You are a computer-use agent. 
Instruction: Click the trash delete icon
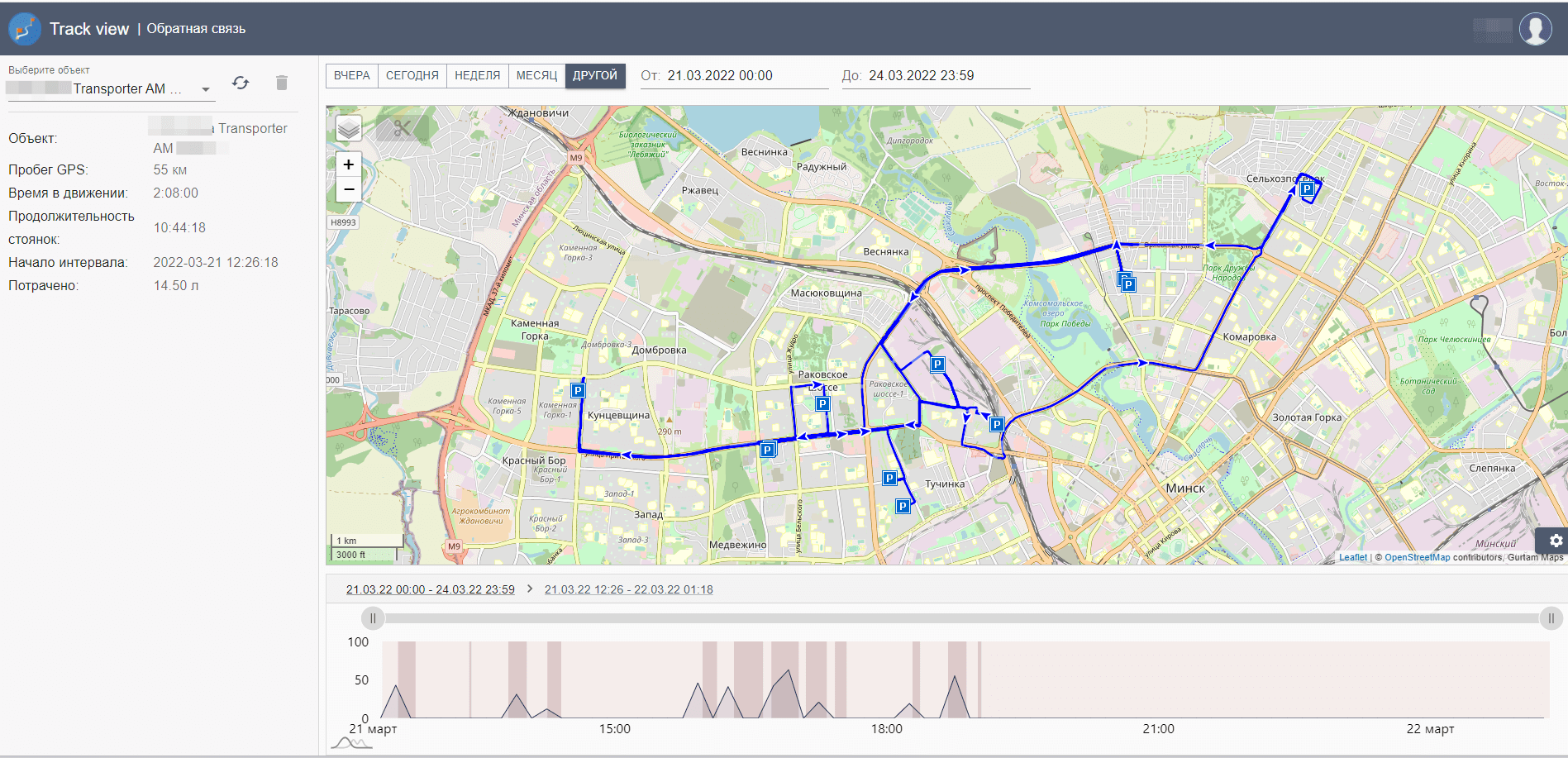pyautogui.click(x=282, y=83)
